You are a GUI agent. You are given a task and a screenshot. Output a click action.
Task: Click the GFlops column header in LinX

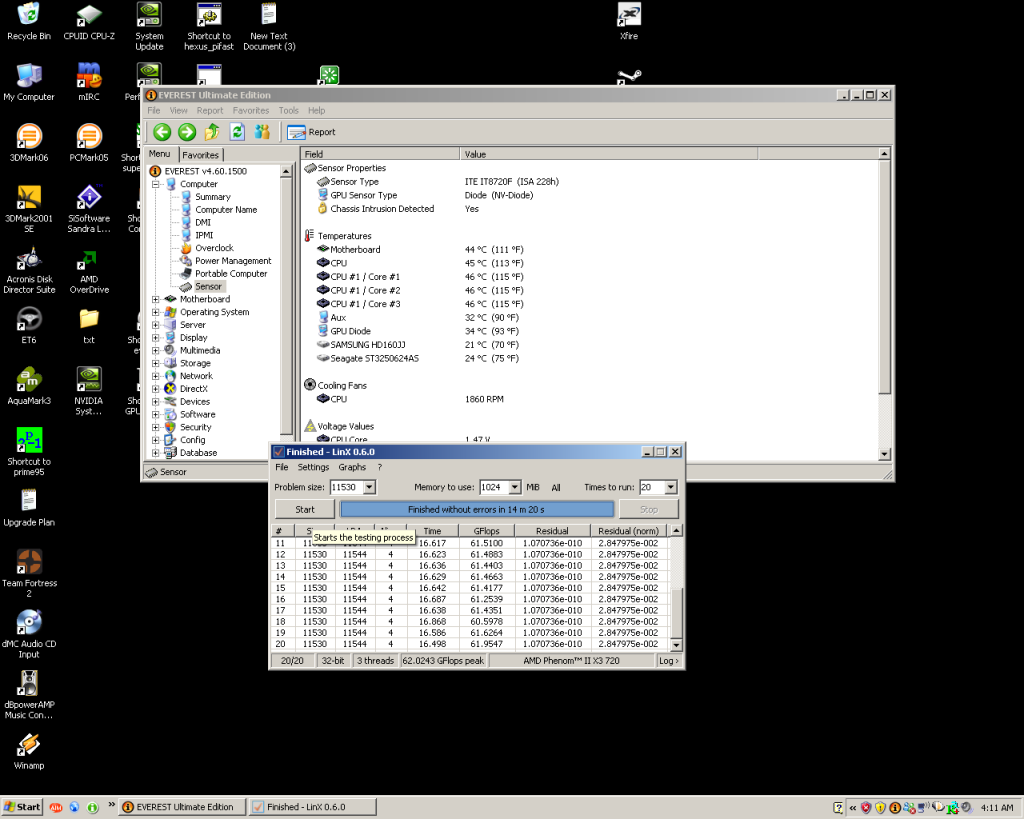[x=487, y=531]
